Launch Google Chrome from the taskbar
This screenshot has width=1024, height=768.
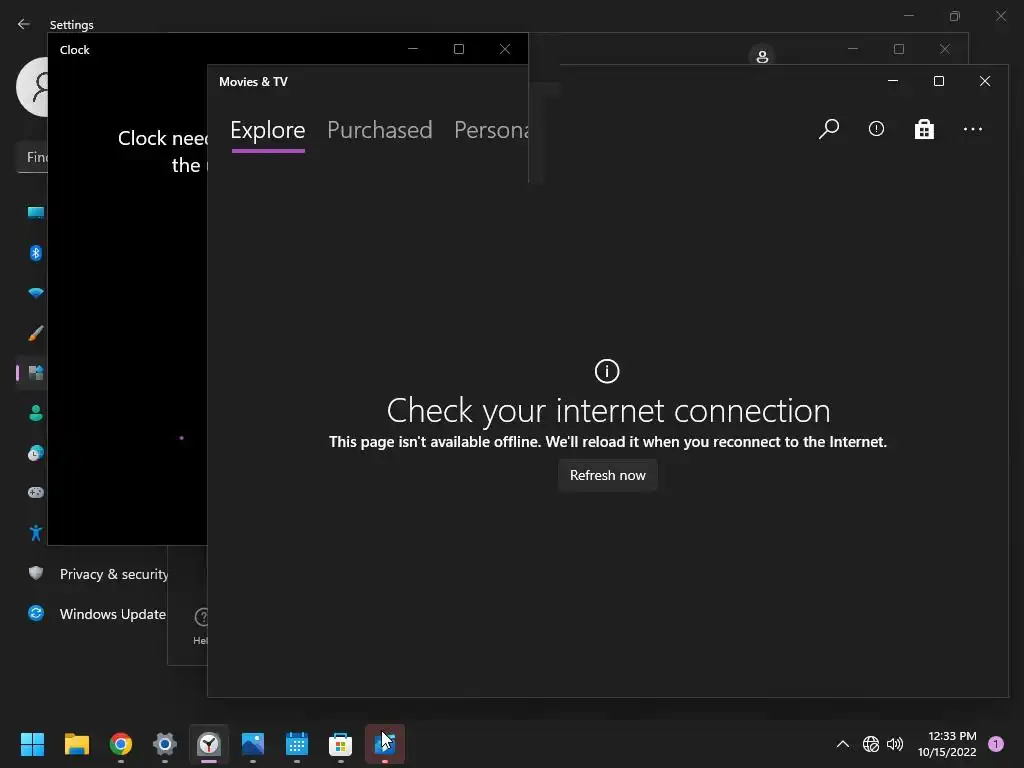click(120, 743)
